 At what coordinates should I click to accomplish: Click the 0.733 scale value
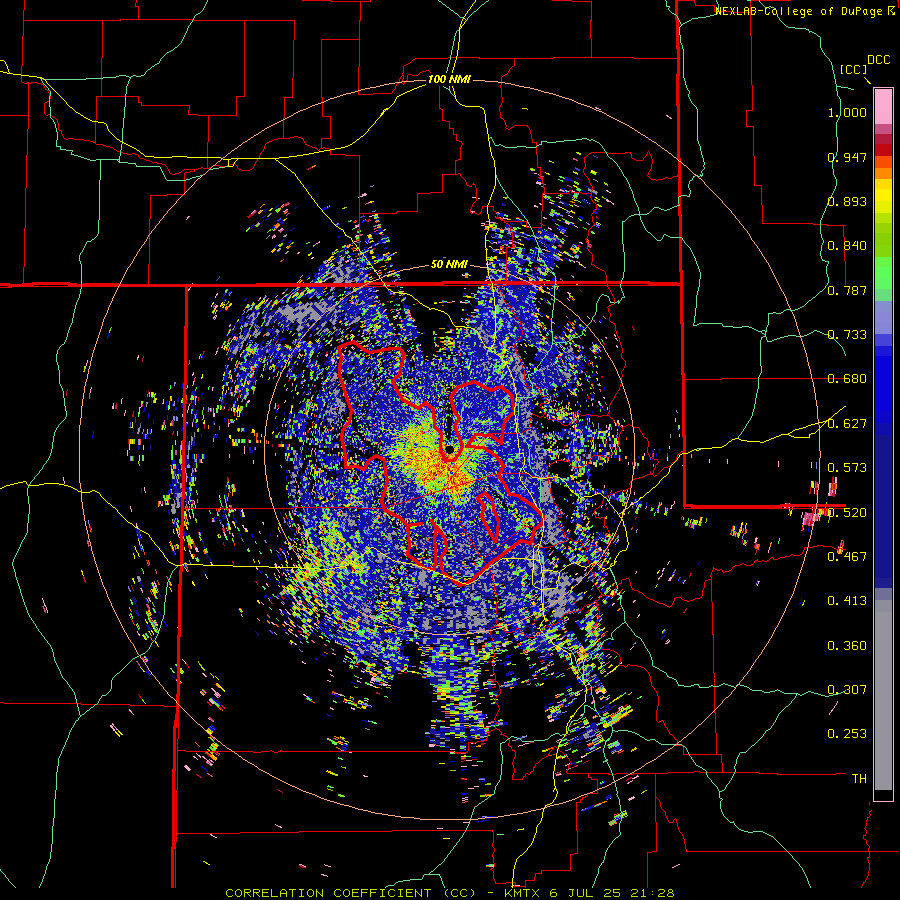pos(847,335)
